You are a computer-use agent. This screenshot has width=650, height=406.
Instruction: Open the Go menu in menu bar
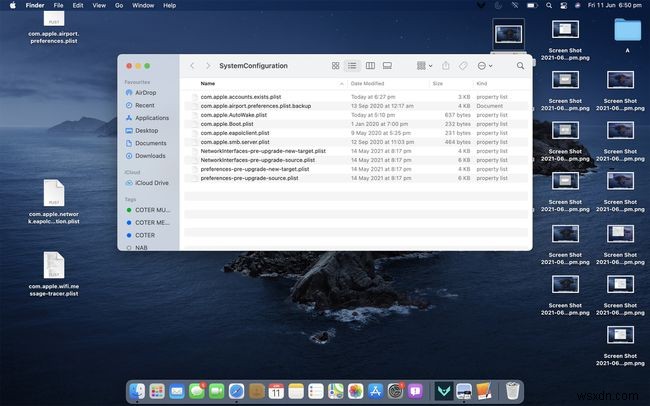(x=118, y=5)
